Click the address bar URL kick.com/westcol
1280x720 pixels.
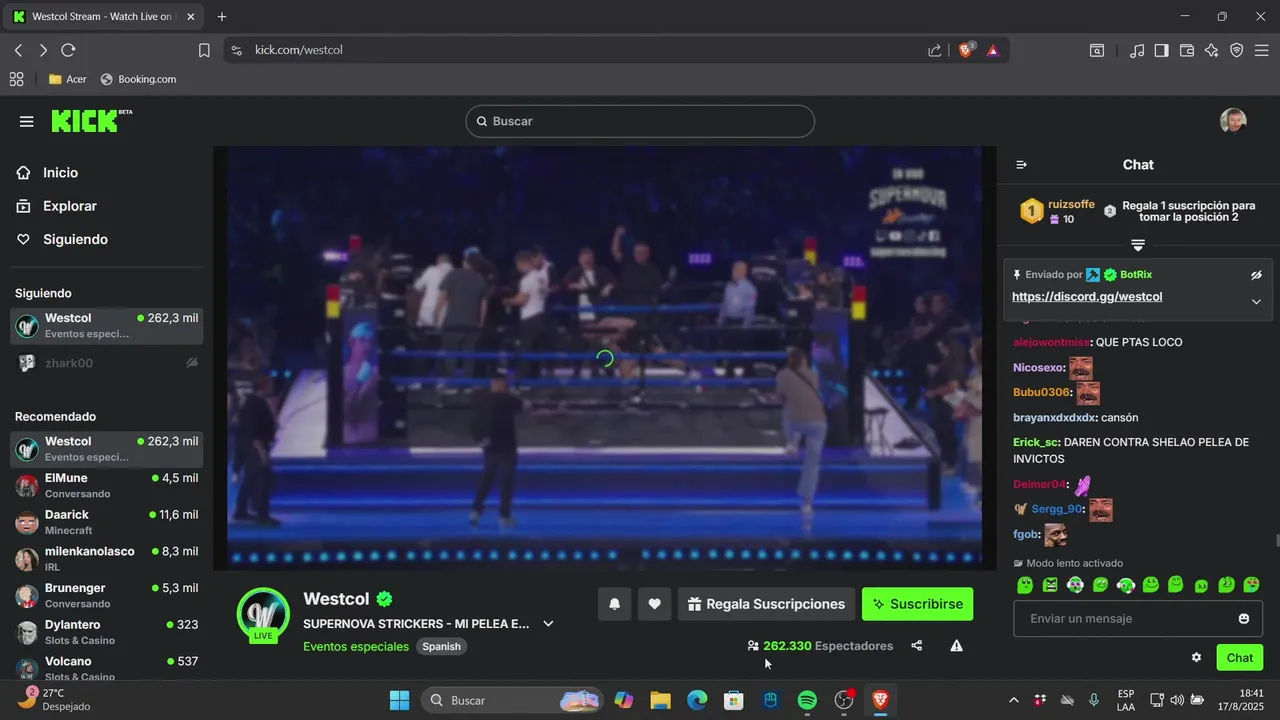point(299,50)
